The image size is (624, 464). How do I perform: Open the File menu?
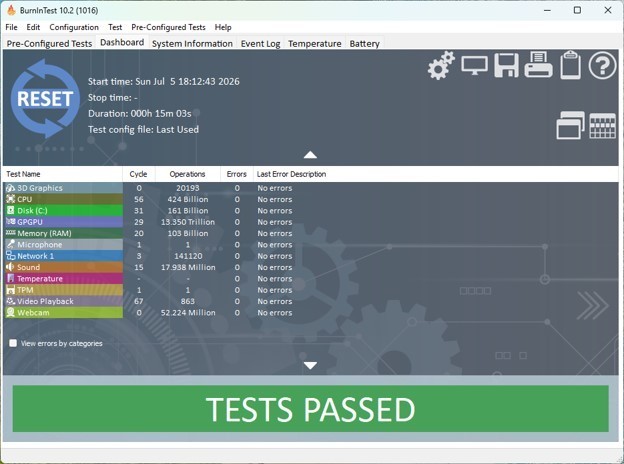(11, 27)
